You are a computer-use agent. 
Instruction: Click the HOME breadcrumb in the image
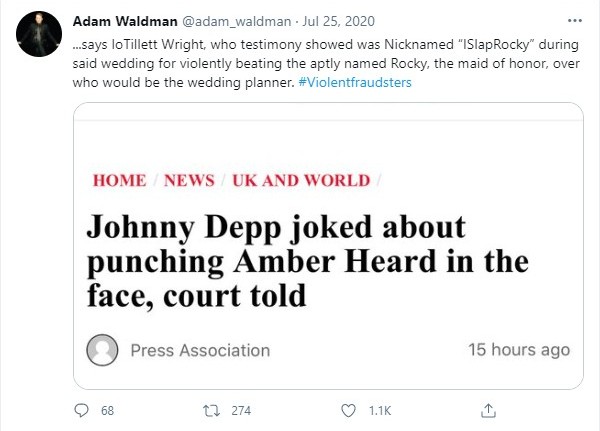tap(119, 180)
